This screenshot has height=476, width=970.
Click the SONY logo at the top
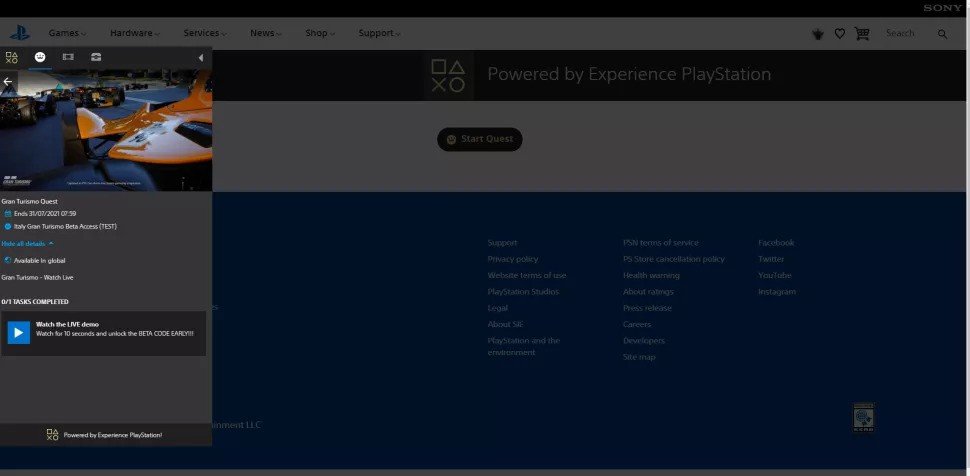943,8
